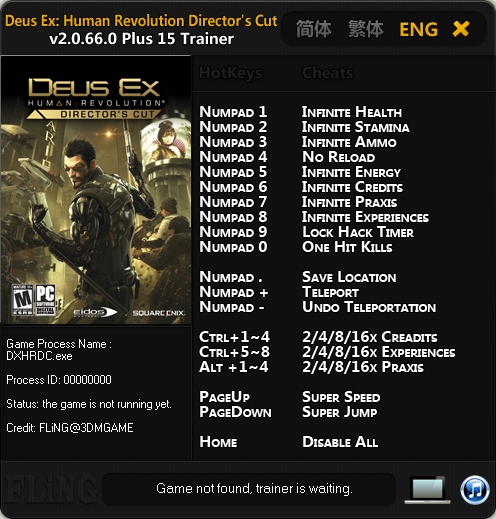Toggle the No Reload cheat
Screen dimensions: 496x519
(339, 157)
